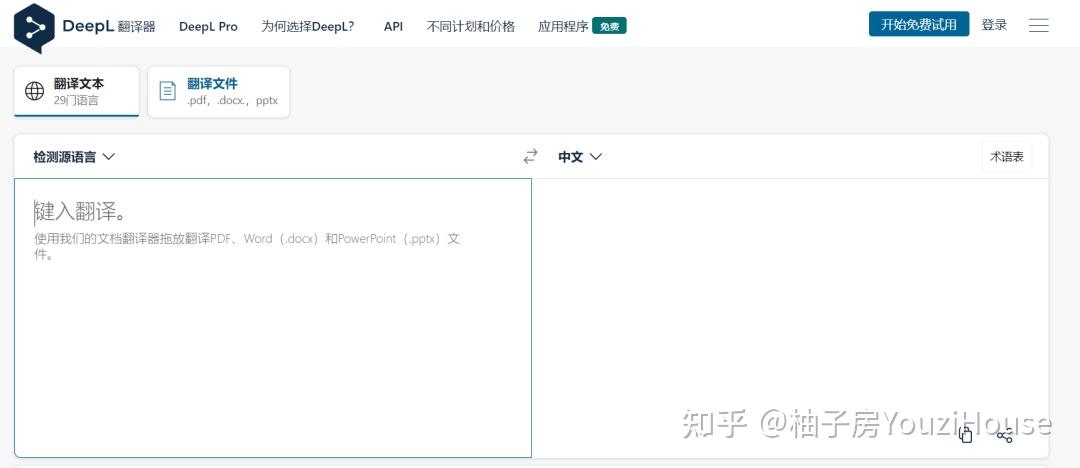The width and height of the screenshot is (1080, 468).
Task: Click the DeepL 翻译器 title link
Action: pyautogui.click(x=109, y=26)
